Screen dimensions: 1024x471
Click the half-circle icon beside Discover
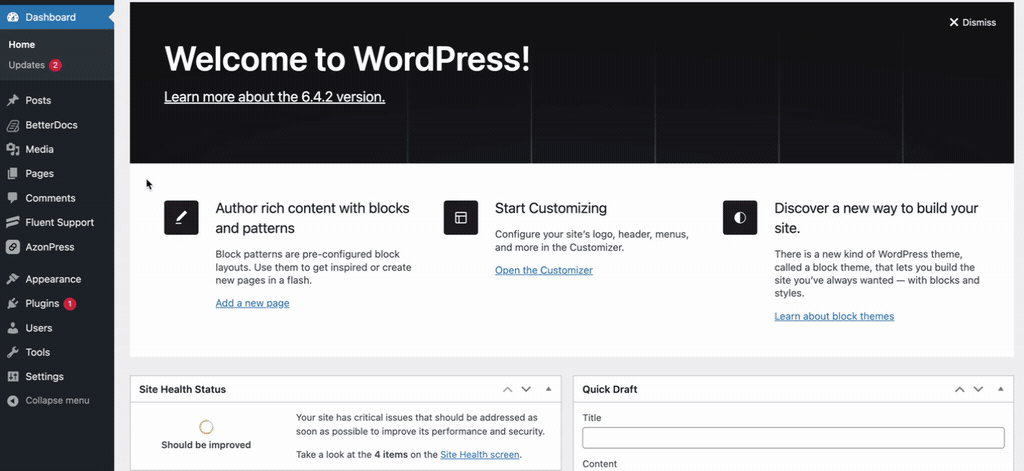coord(740,218)
